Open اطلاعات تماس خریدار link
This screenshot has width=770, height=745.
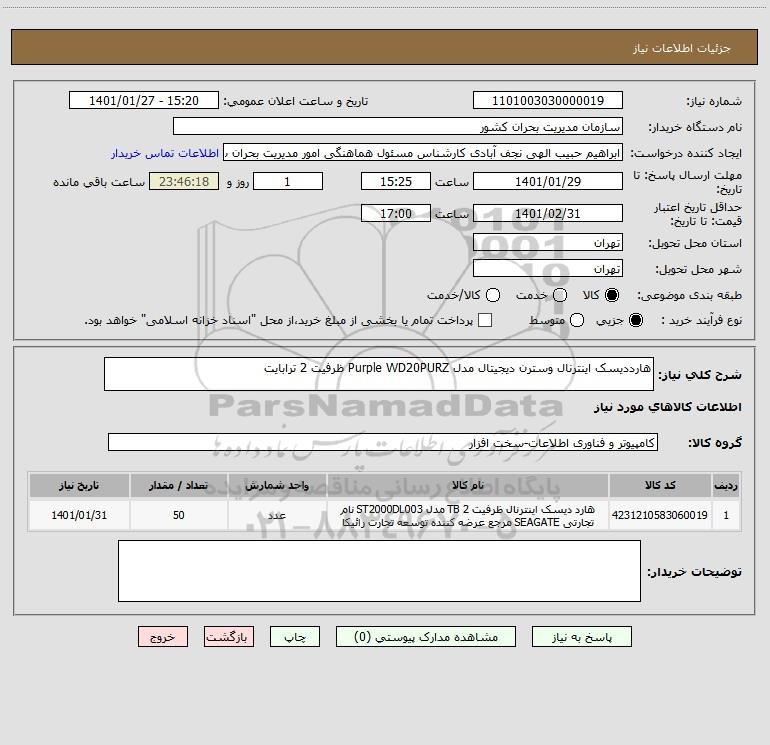click(x=165, y=153)
